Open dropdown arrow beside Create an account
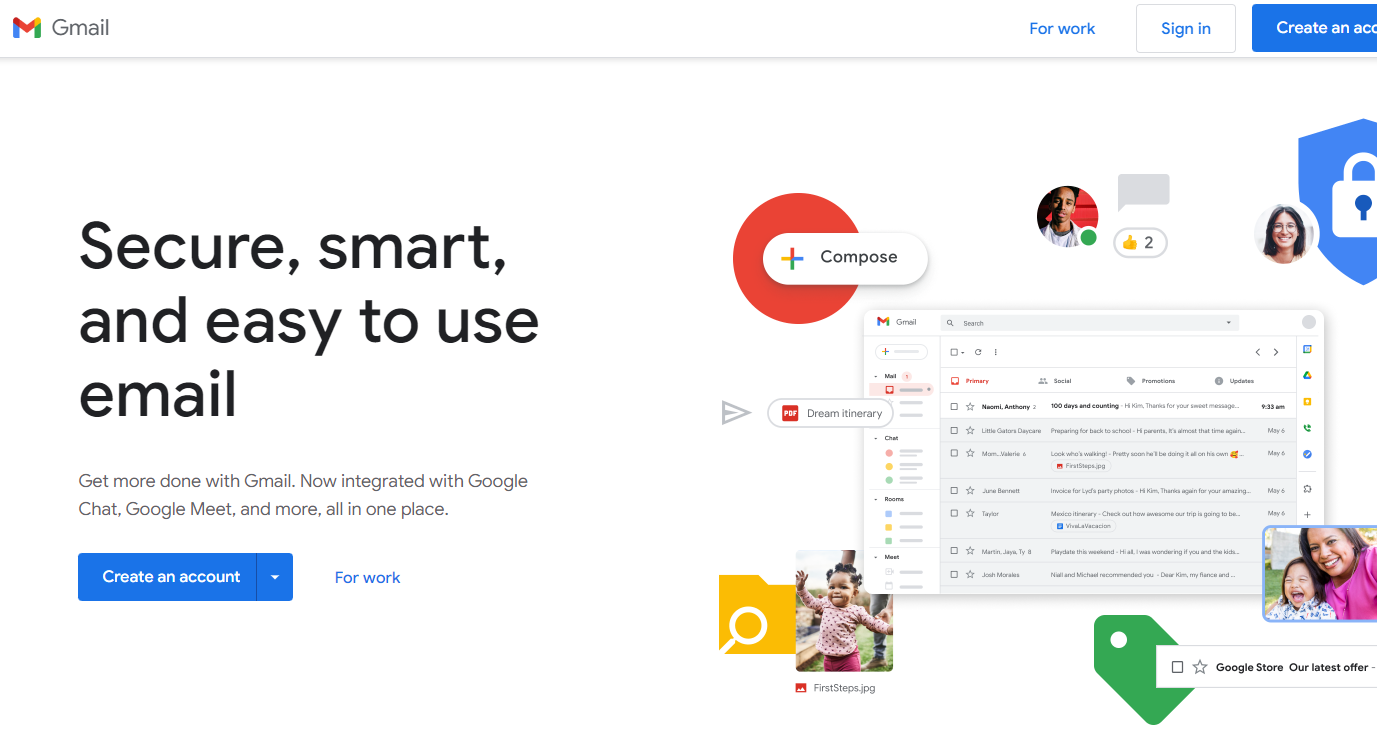The image size is (1377, 752). tap(275, 577)
